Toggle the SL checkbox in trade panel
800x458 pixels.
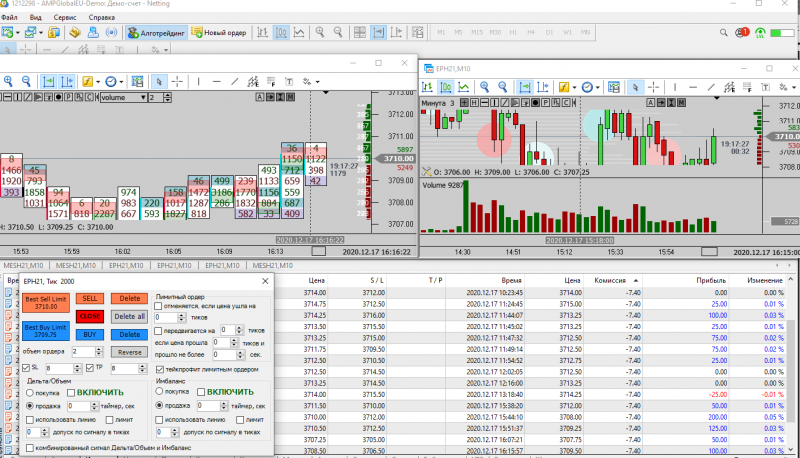coord(27,368)
